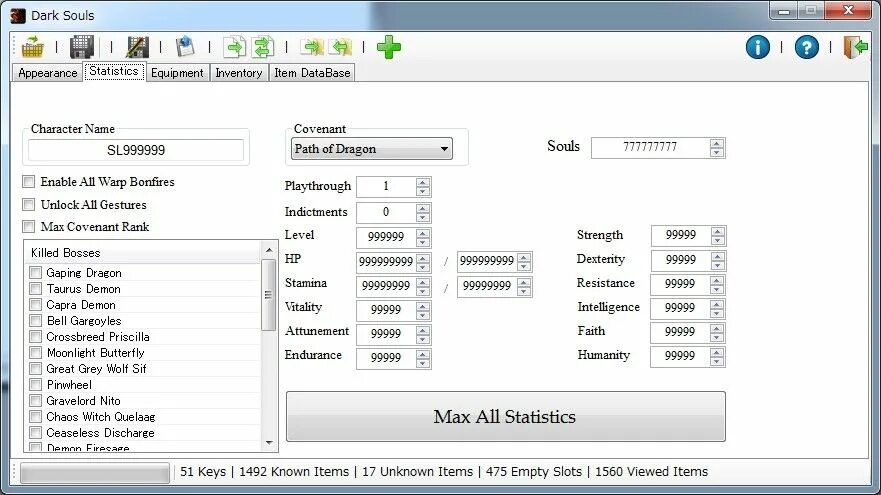Image resolution: width=881 pixels, height=495 pixels.
Task: Check Crossbreed Priscilla
Action: point(35,337)
